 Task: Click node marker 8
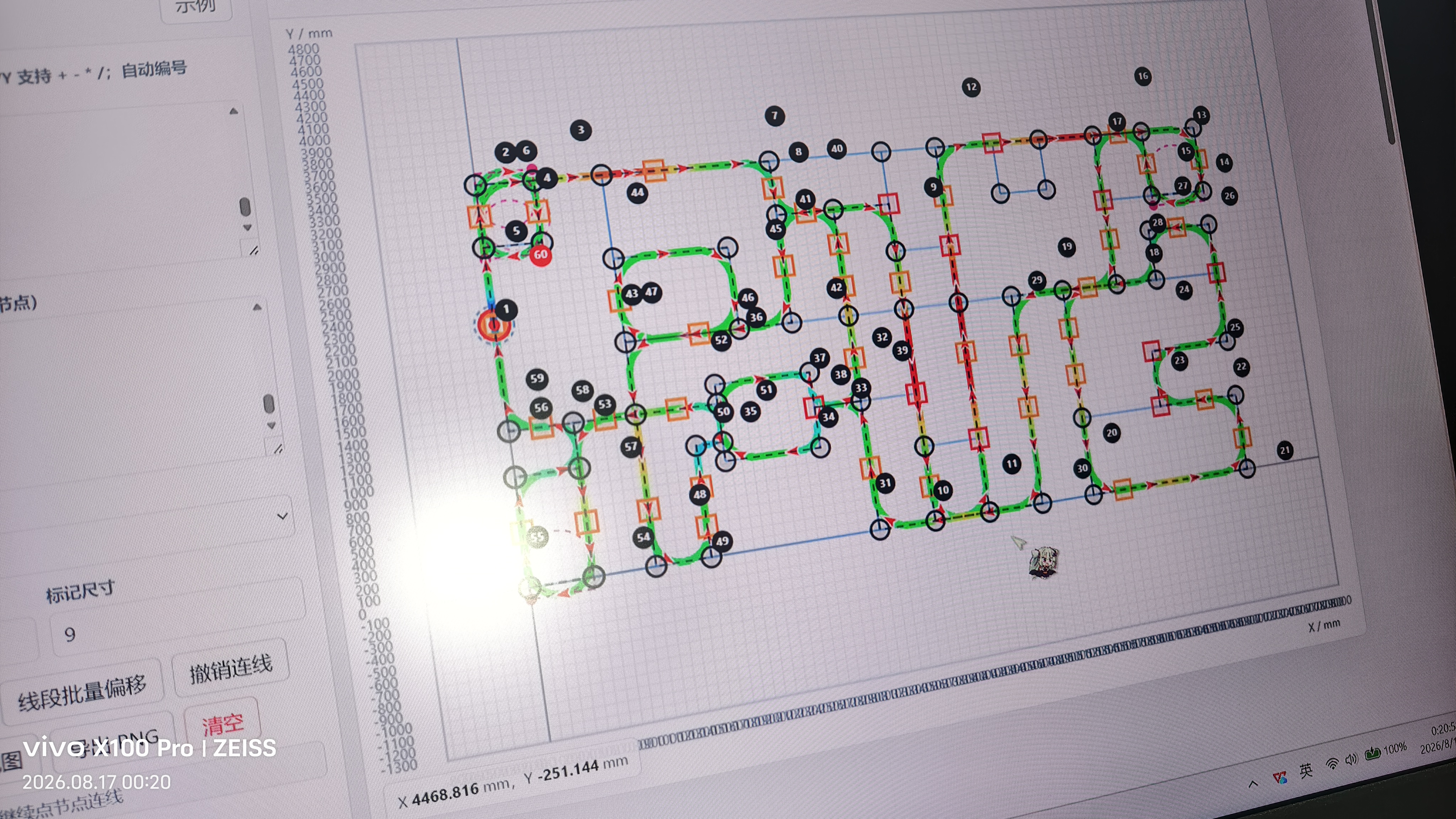(798, 151)
